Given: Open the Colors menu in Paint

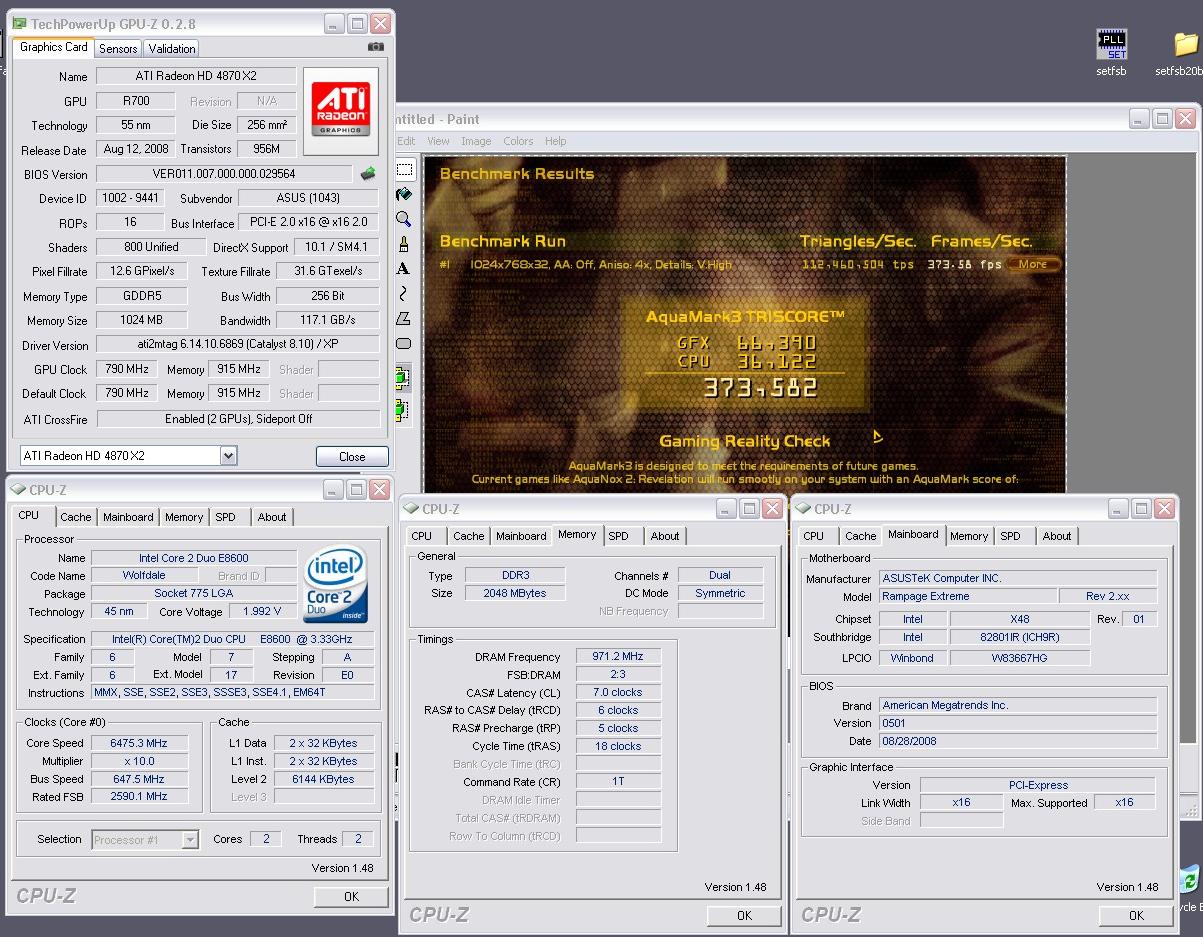Looking at the screenshot, I should click(x=518, y=141).
